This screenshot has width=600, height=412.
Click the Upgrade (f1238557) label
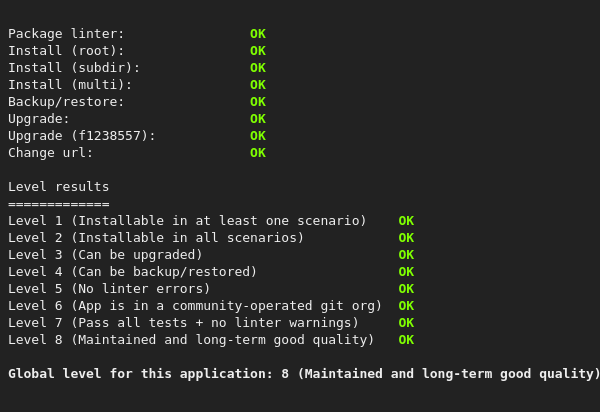pos(82,136)
